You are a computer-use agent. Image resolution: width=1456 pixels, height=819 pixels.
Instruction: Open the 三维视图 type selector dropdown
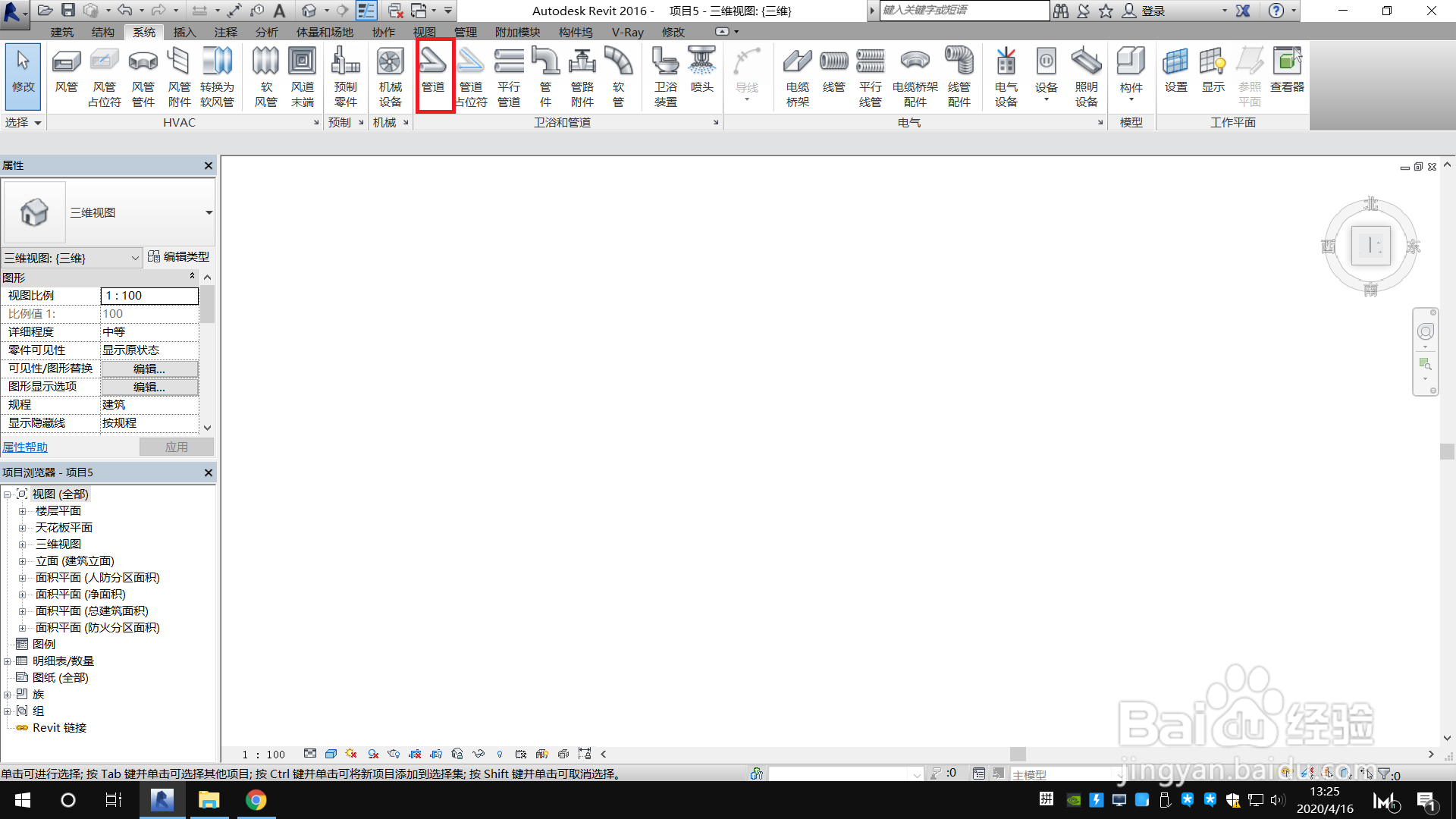click(x=209, y=213)
